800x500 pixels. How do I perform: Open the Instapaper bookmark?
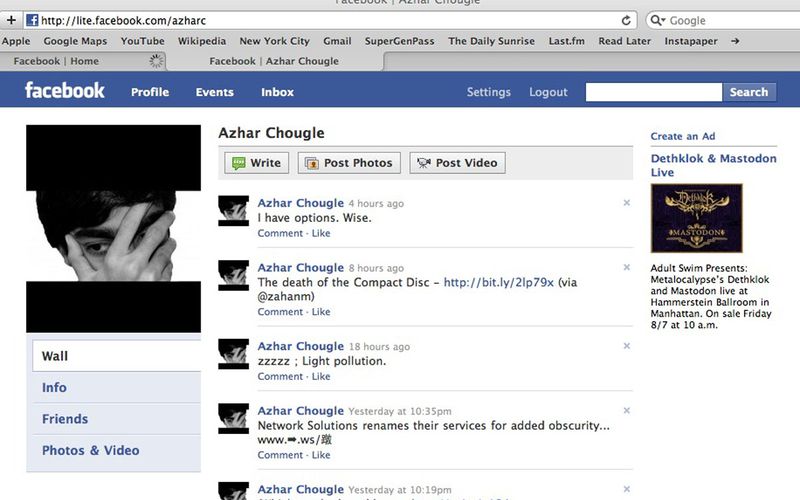point(691,41)
